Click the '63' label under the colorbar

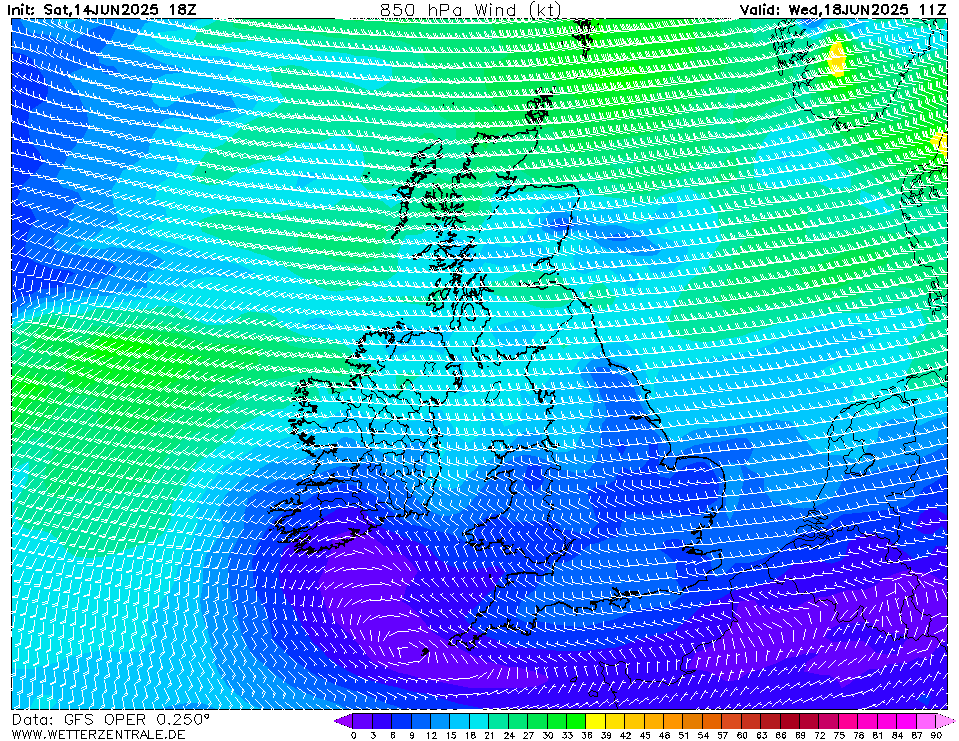[x=761, y=735]
